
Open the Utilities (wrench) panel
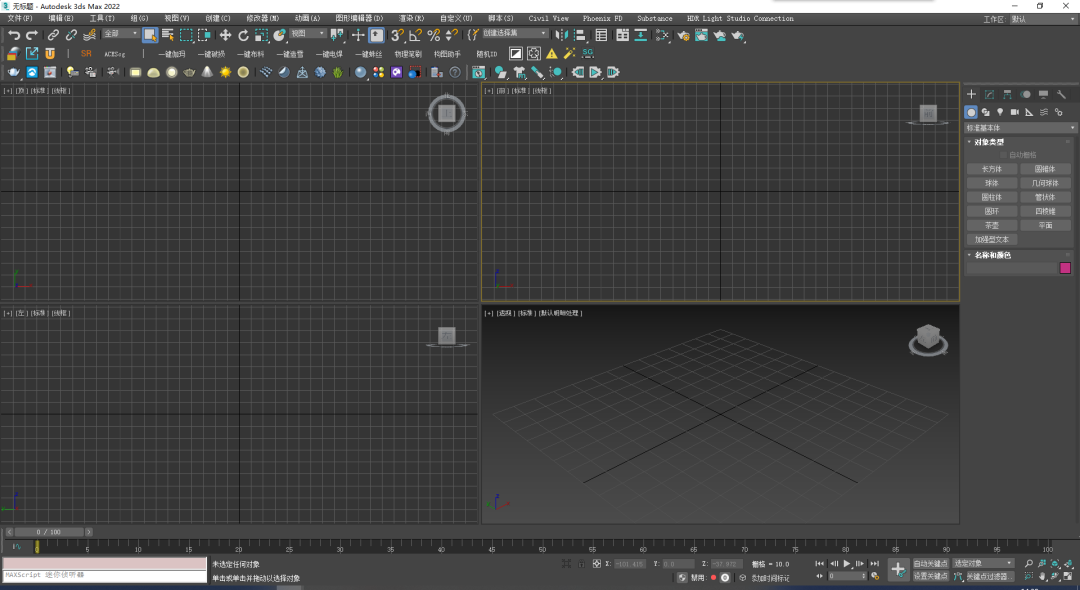(x=1061, y=94)
